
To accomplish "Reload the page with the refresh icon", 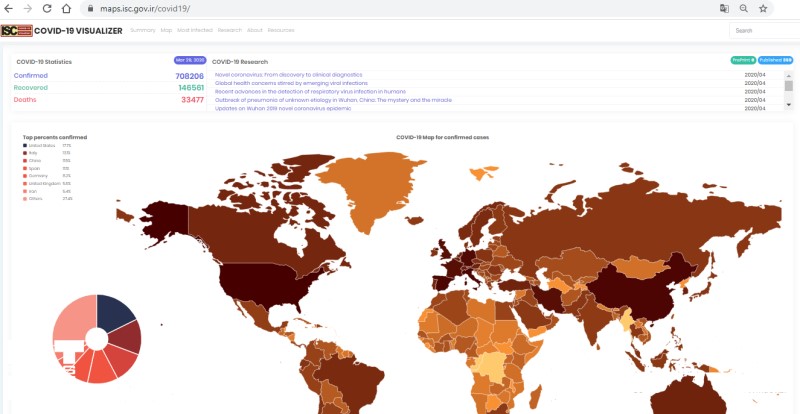I will point(47,8).
